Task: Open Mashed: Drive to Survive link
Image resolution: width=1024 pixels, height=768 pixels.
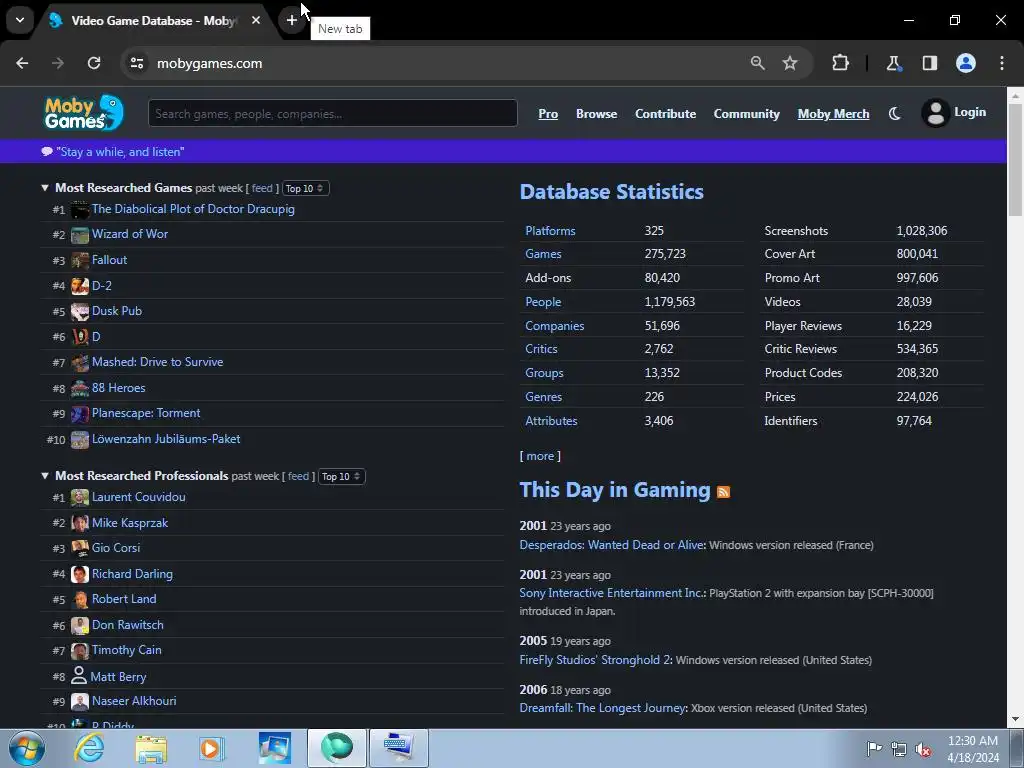Action: click(157, 362)
